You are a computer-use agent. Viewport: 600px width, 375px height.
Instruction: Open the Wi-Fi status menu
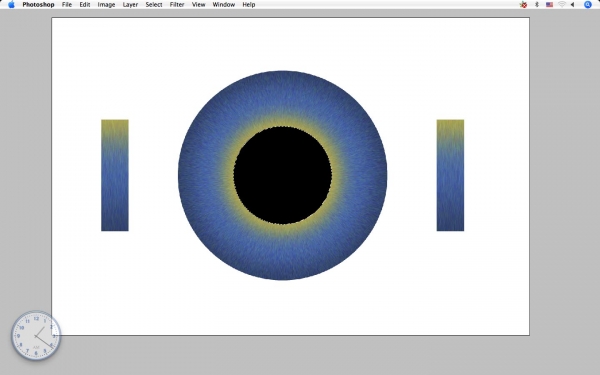pyautogui.click(x=562, y=5)
